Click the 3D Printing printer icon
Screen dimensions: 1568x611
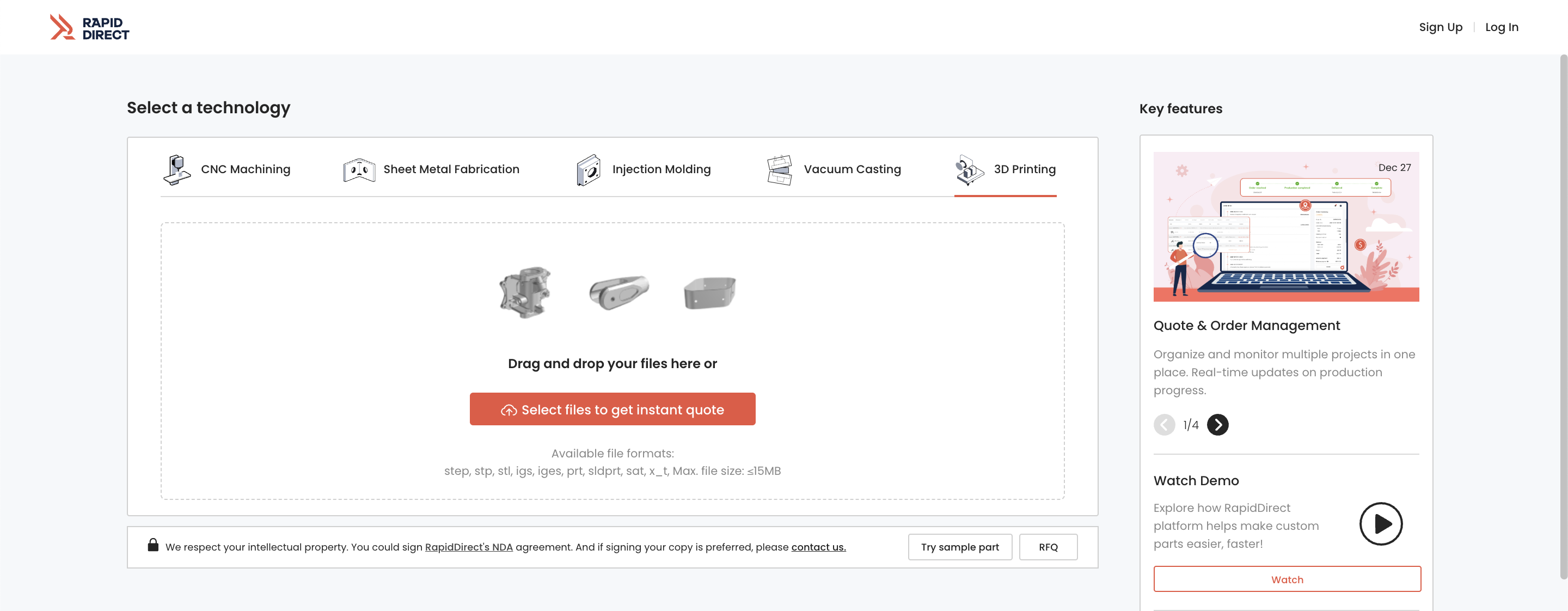tap(969, 170)
